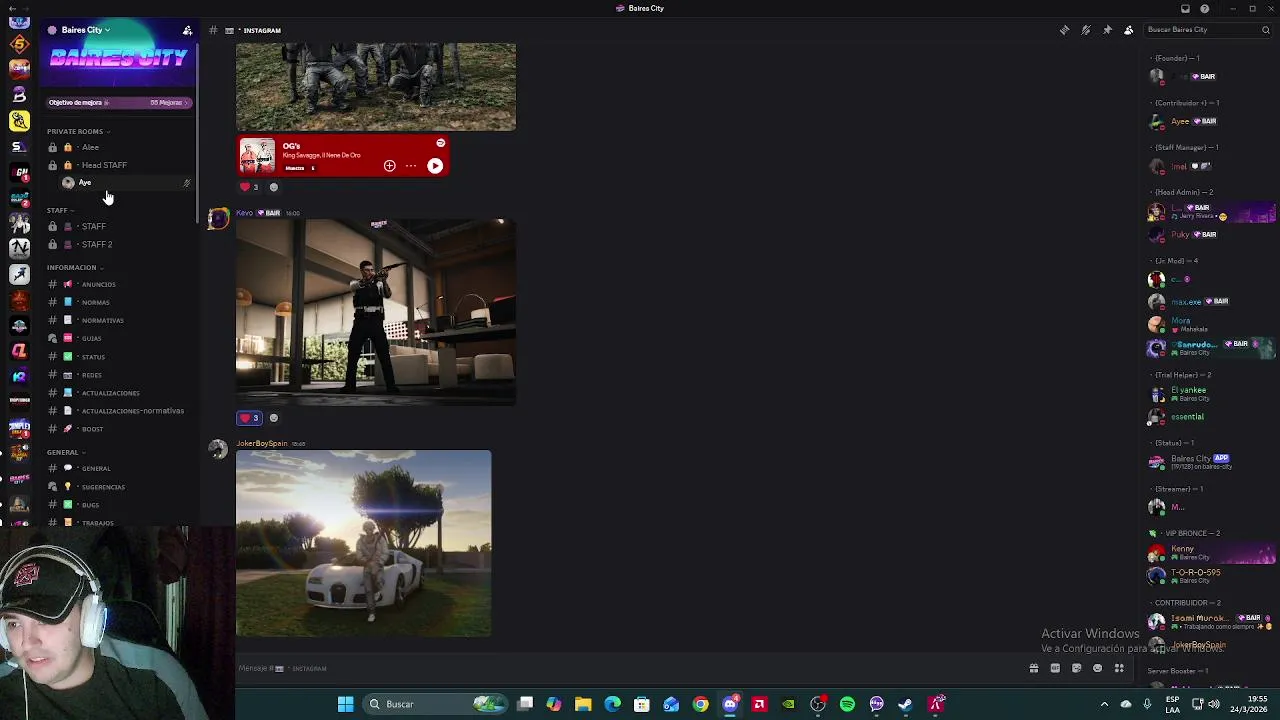Select member Kenny in VIP BRONCE
The height and width of the screenshot is (720, 1280).
(x=1211, y=552)
